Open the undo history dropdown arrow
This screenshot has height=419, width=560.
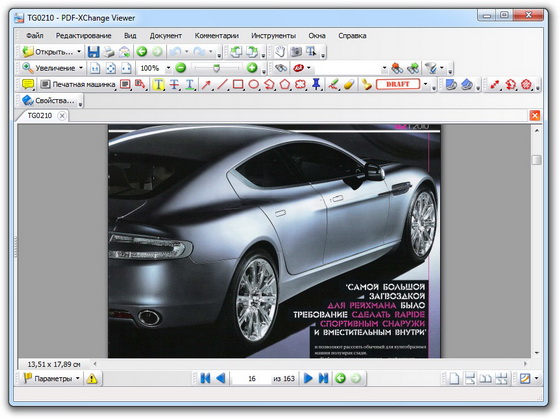point(186,52)
